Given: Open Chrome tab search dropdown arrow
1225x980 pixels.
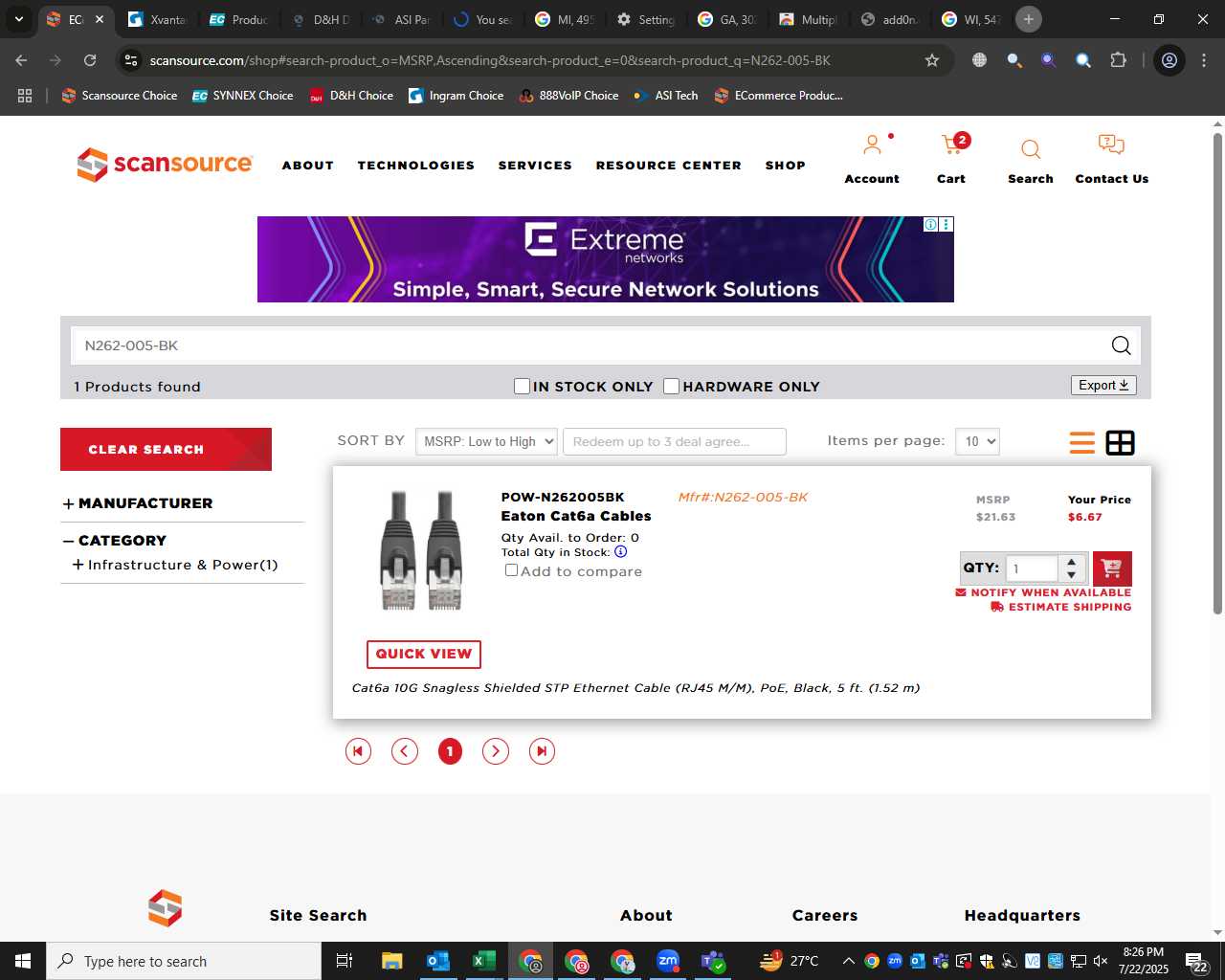Looking at the screenshot, I should click(18, 19).
